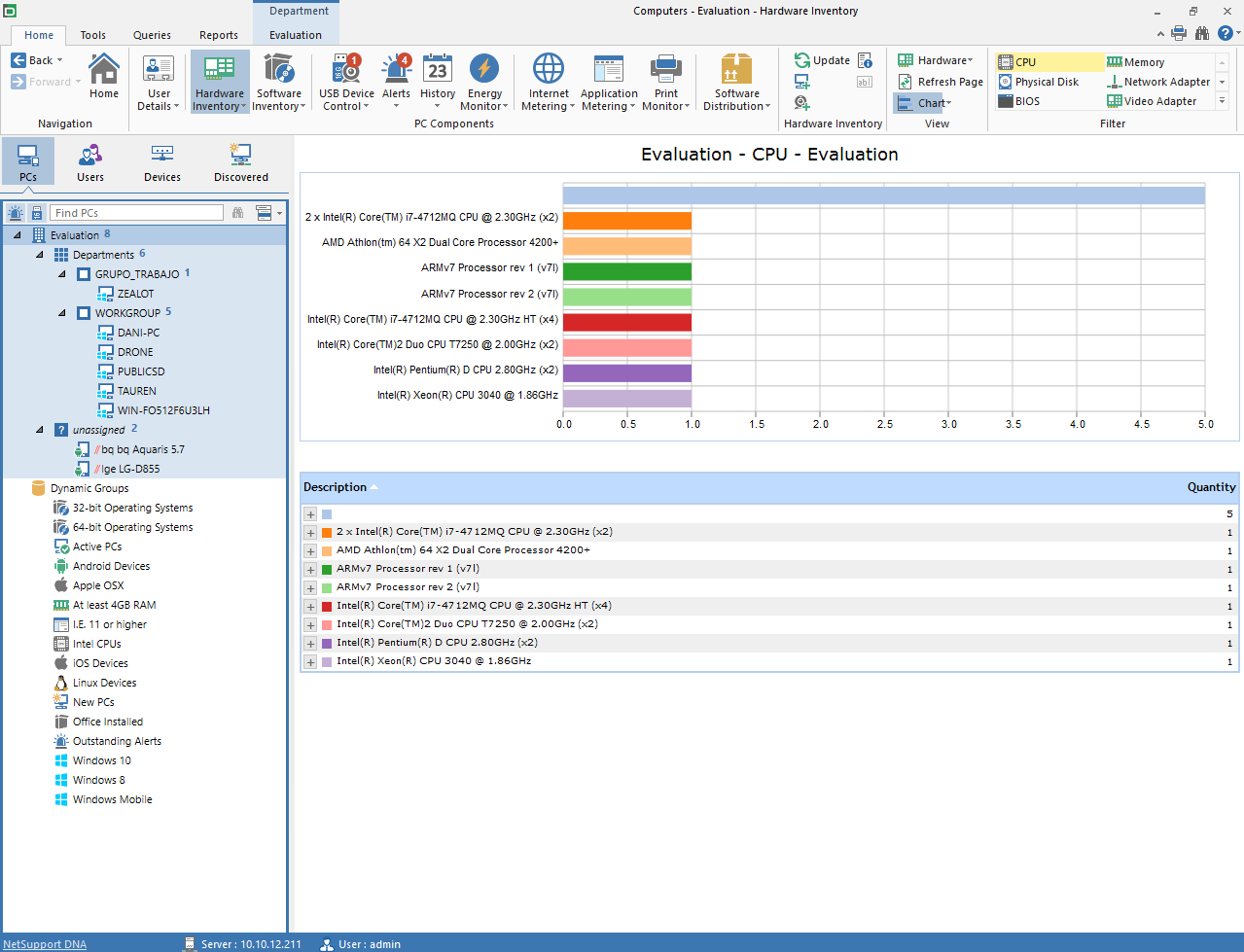Viewport: 1244px width, 952px height.
Task: Open the Evaluation department tab
Action: (296, 35)
